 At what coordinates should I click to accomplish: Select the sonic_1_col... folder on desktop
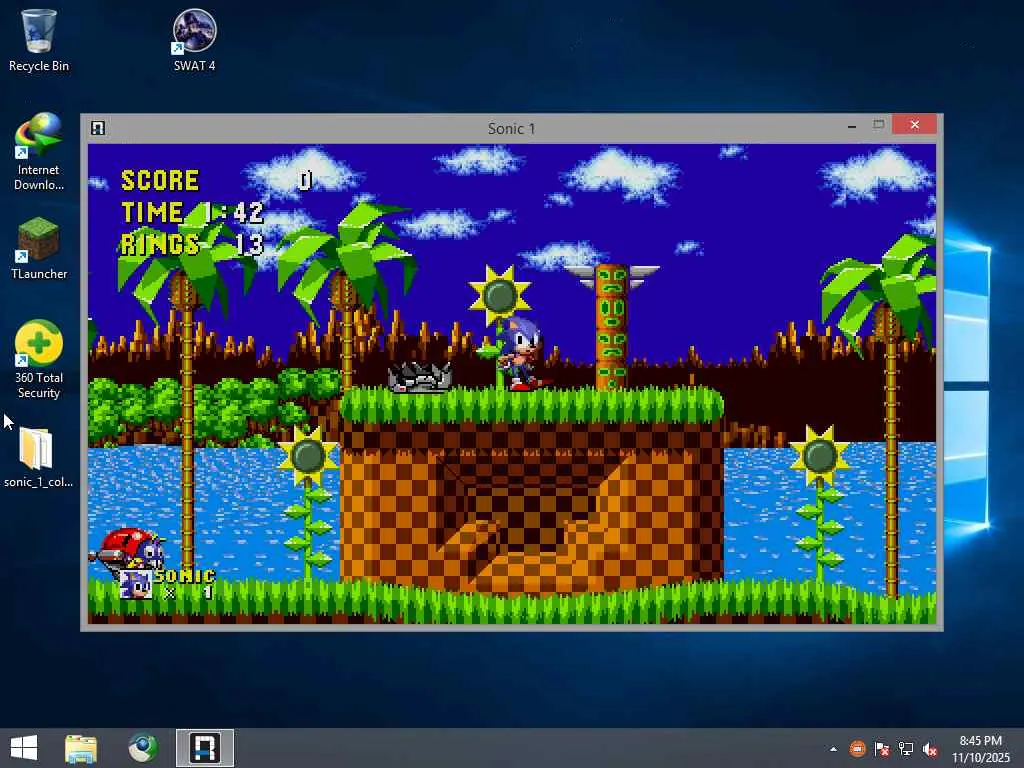[x=38, y=457]
